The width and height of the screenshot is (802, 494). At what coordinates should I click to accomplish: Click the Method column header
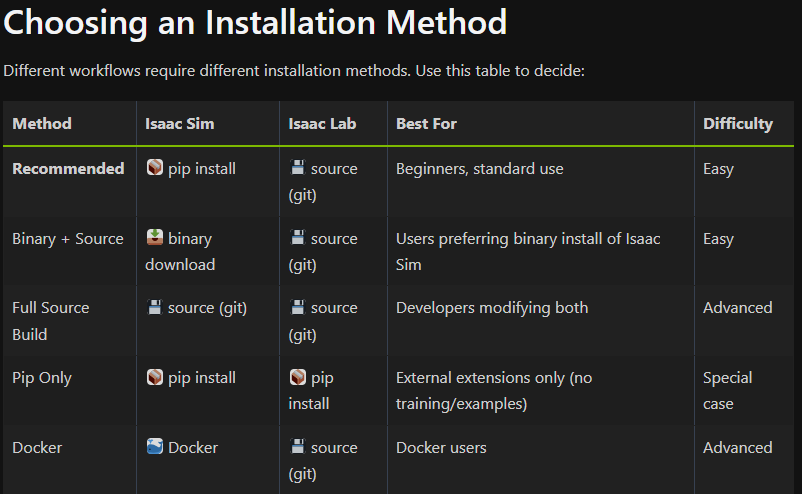point(42,124)
